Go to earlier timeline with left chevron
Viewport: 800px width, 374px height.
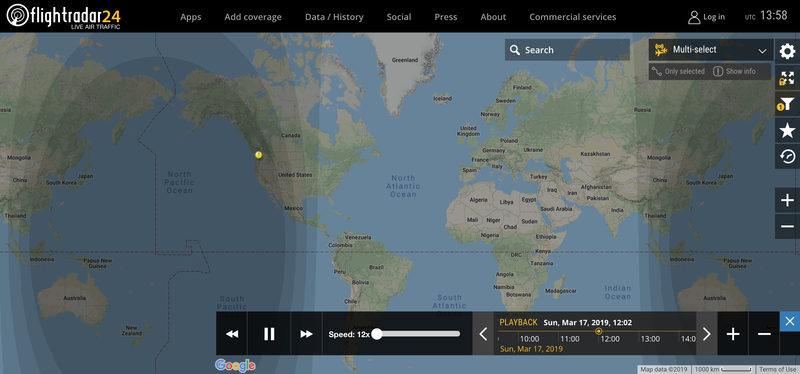tap(483, 334)
